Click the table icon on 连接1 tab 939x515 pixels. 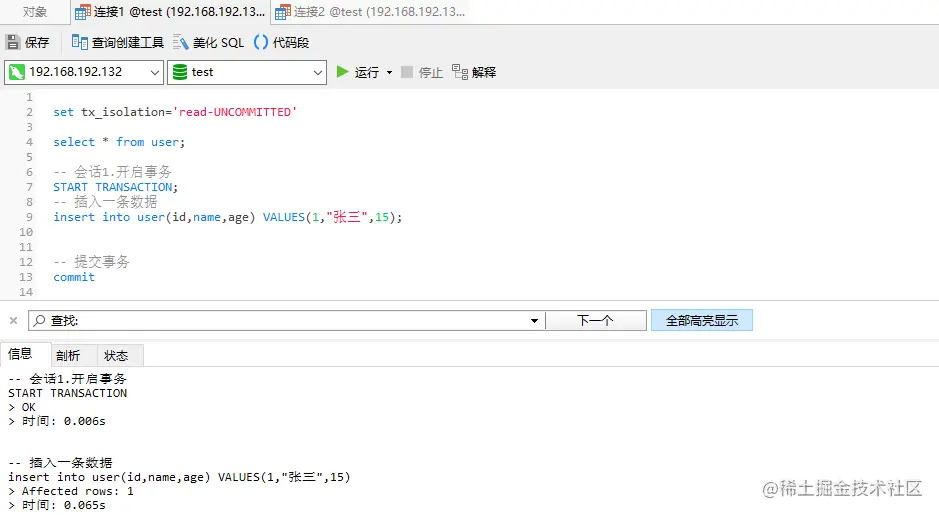[83, 12]
